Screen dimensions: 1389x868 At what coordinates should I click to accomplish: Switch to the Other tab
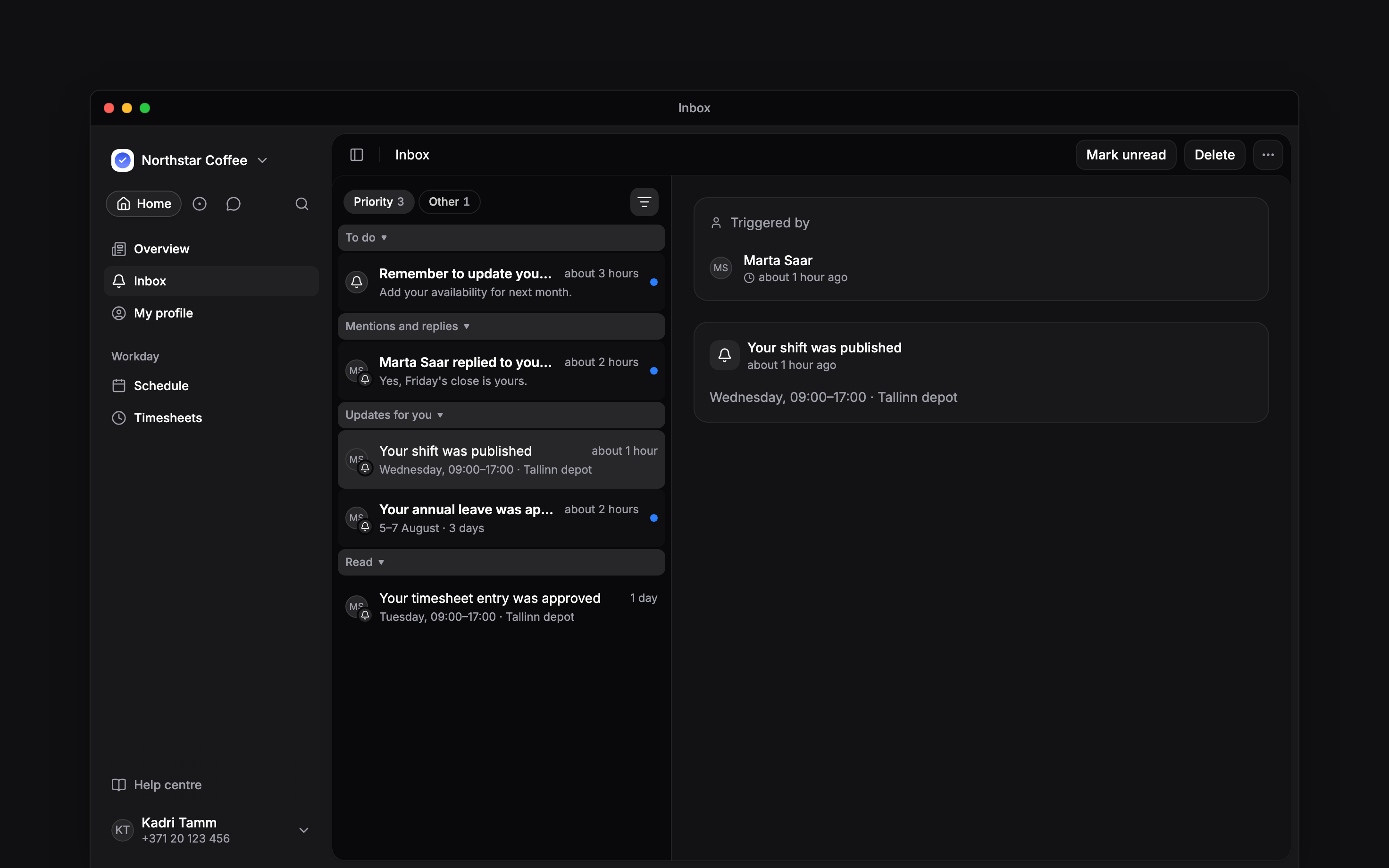click(450, 202)
